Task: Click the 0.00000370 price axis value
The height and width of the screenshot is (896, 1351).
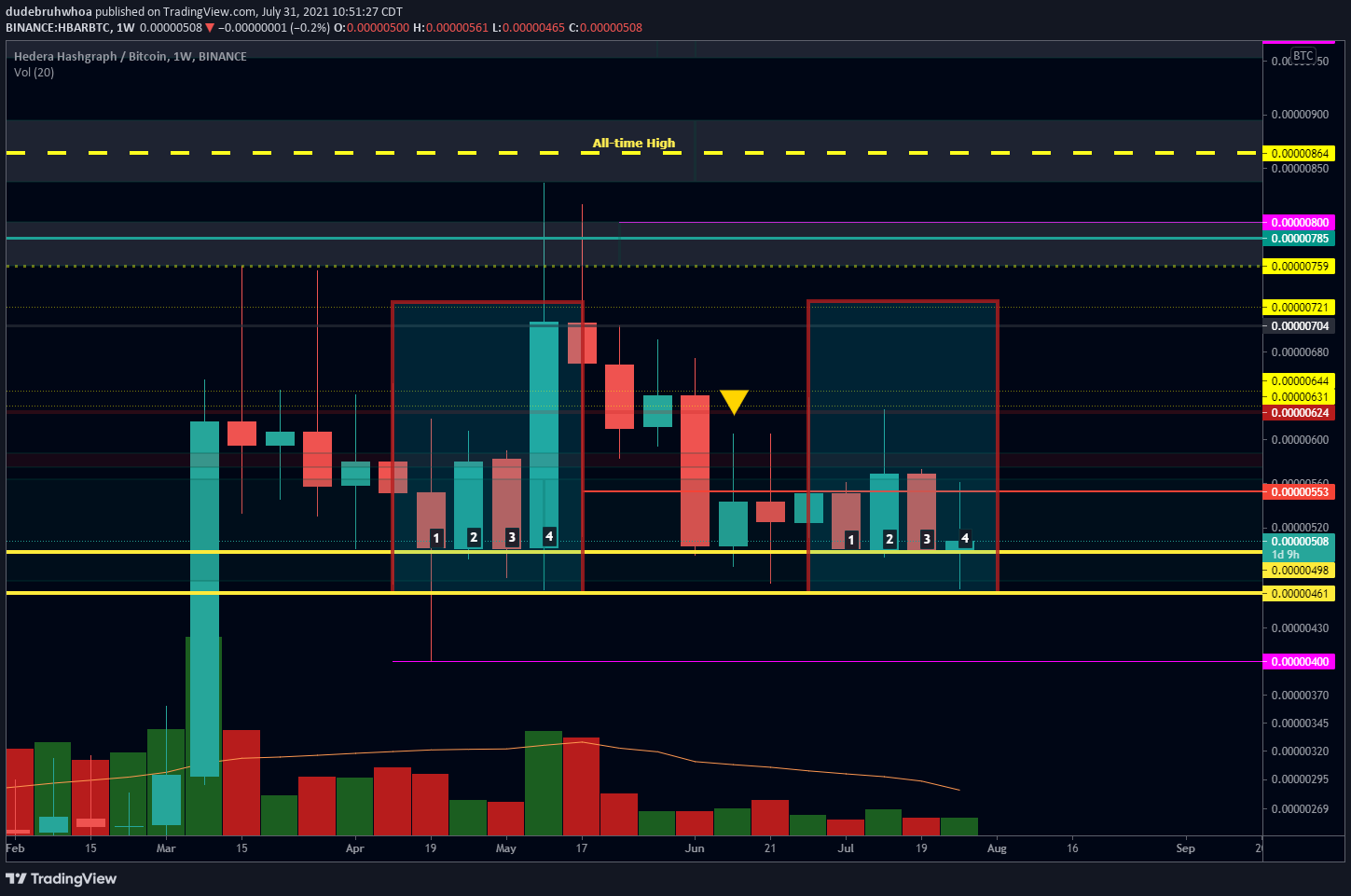Action: coord(1301,696)
